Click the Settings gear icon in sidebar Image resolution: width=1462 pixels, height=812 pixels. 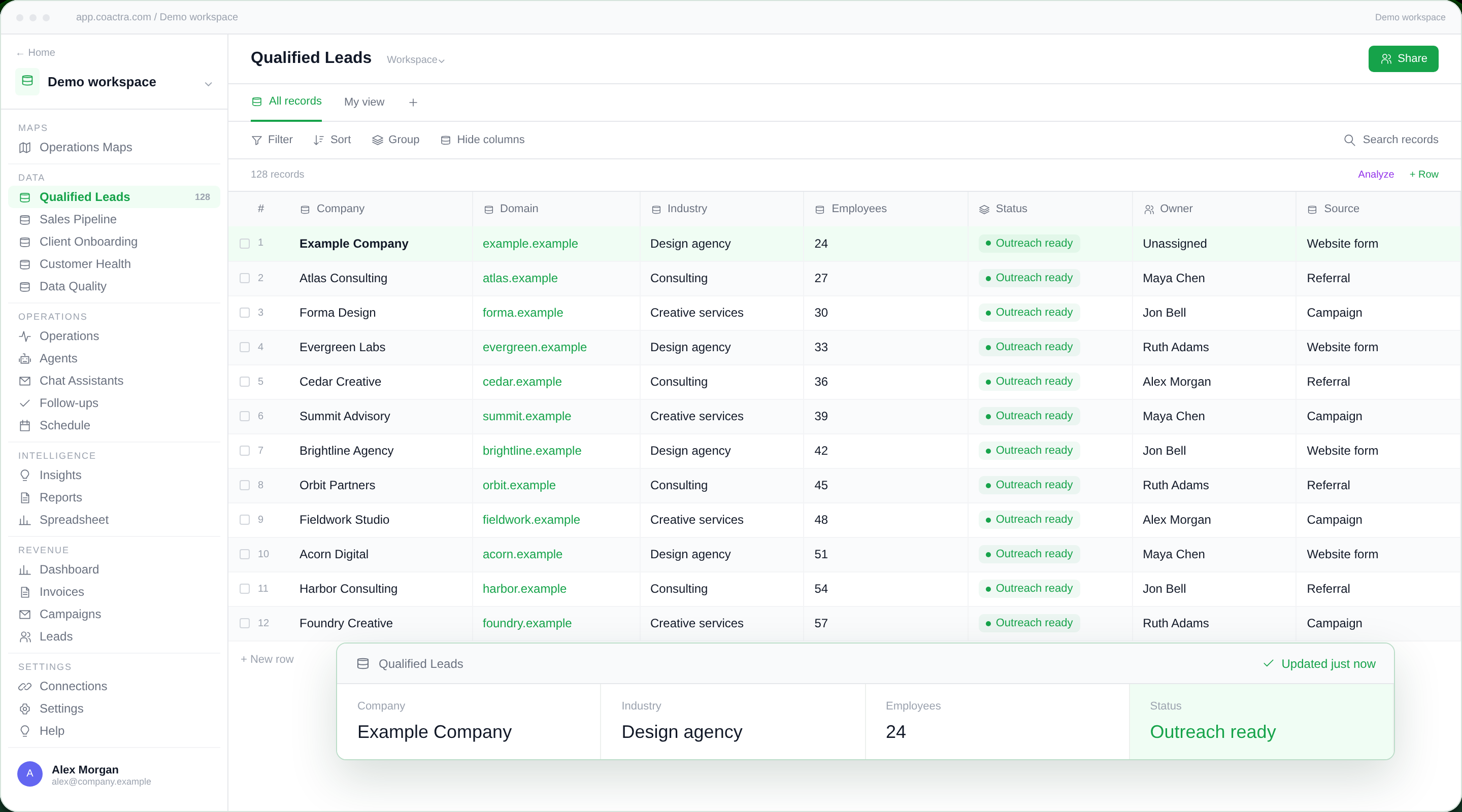pos(25,709)
